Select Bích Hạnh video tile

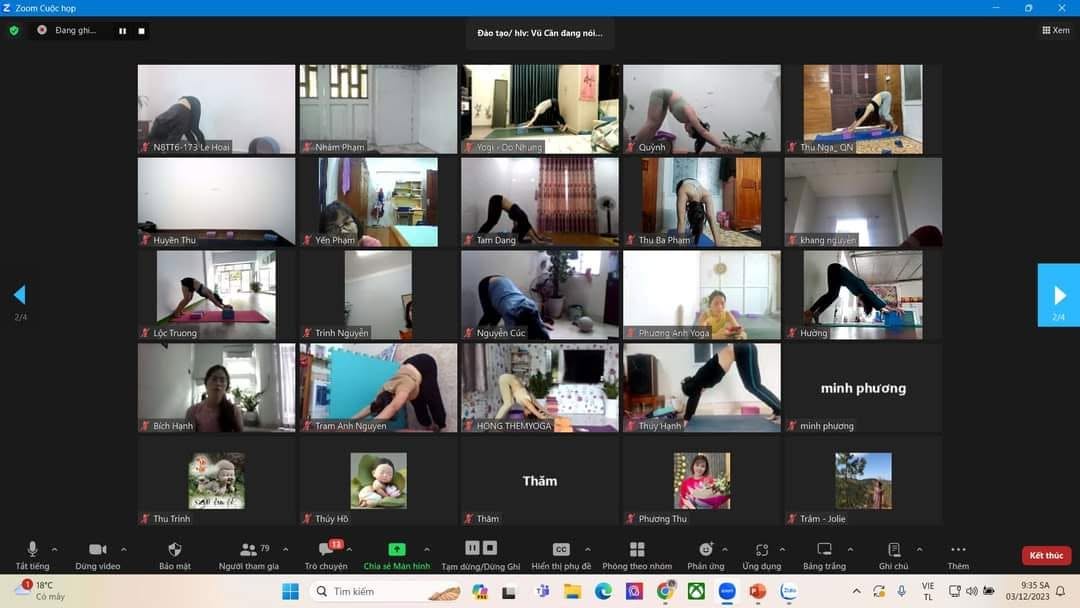[216, 388]
